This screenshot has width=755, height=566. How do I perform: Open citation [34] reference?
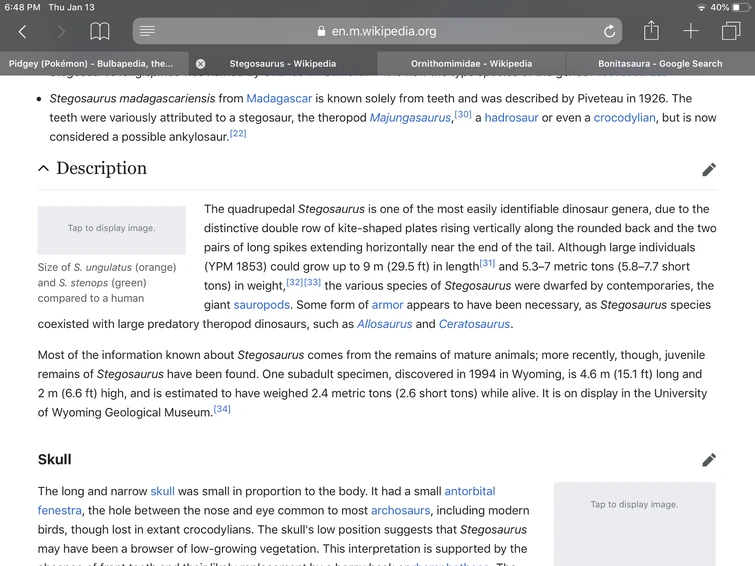[222, 409]
